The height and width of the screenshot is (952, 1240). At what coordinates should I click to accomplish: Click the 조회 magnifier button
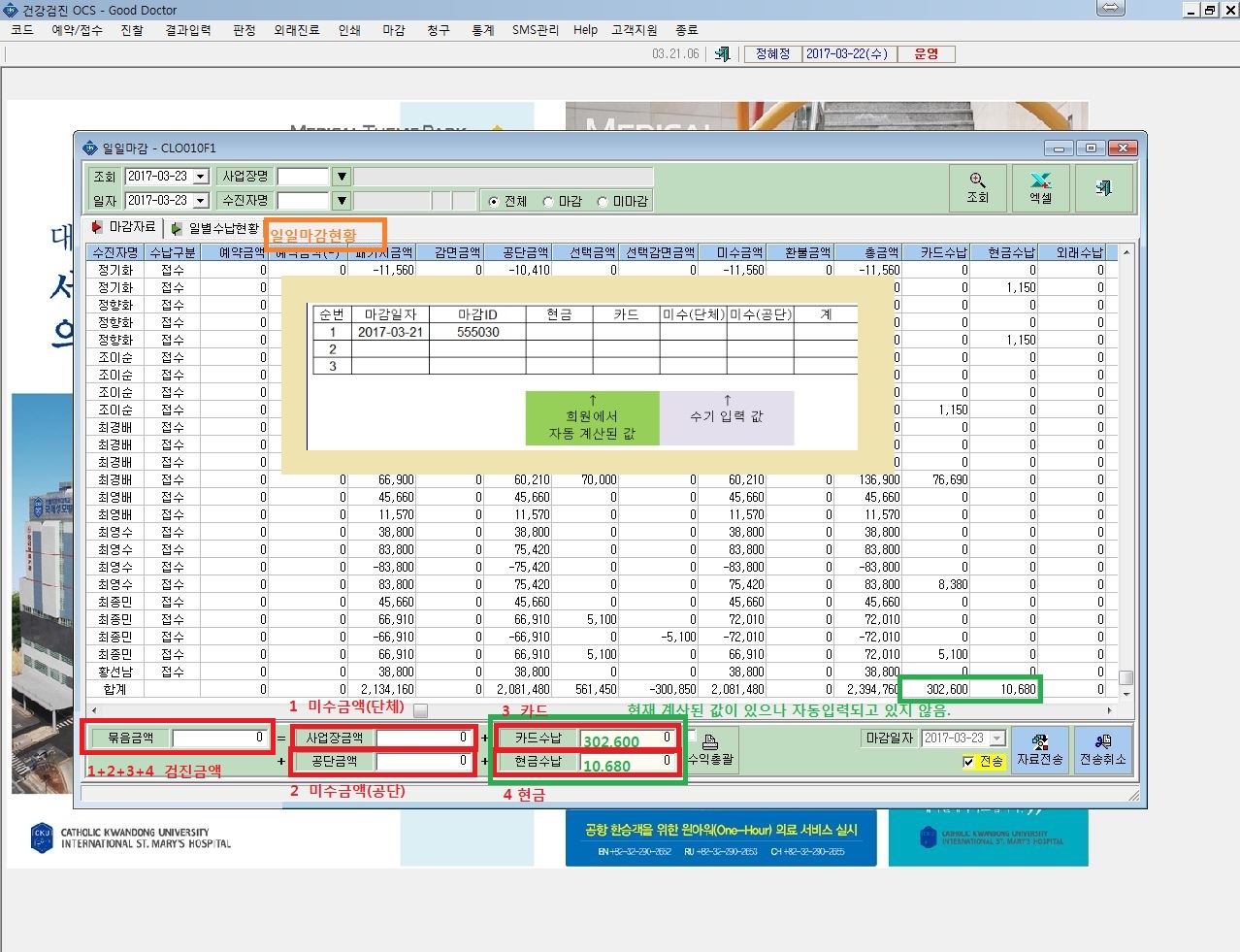click(x=977, y=188)
